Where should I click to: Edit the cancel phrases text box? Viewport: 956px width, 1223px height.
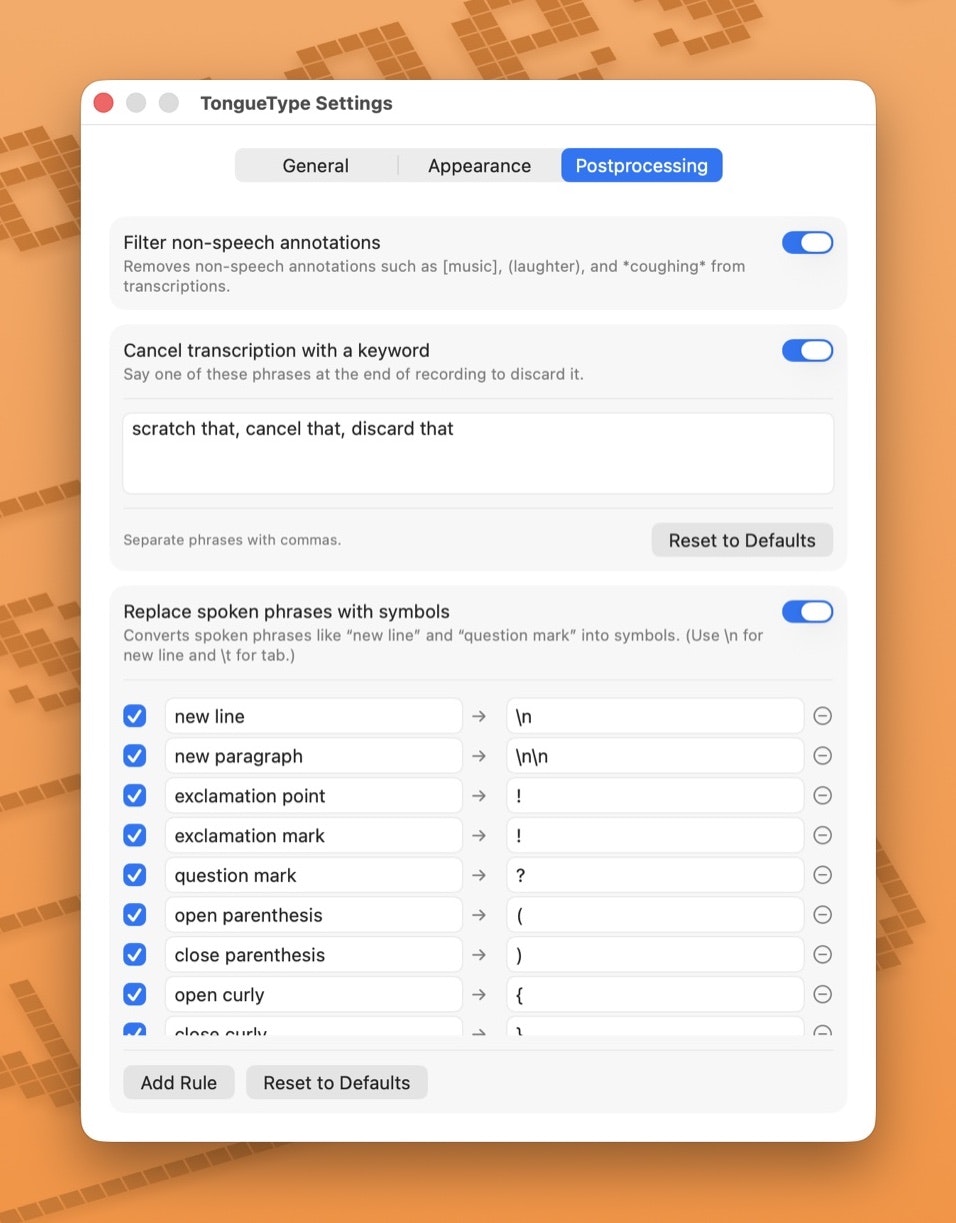pos(478,453)
